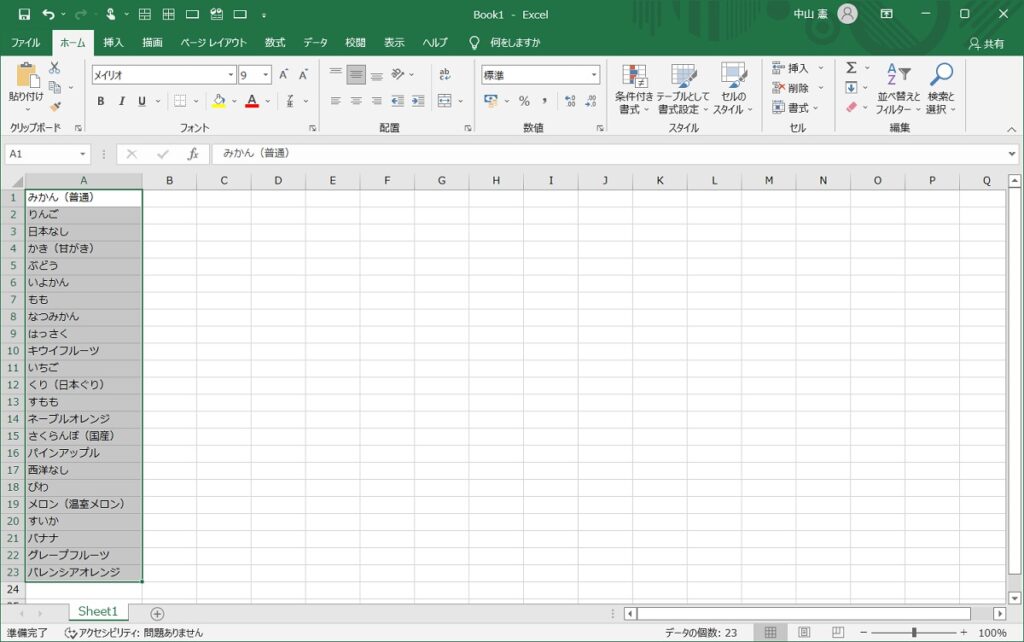Toggle italic formatting

(121, 101)
